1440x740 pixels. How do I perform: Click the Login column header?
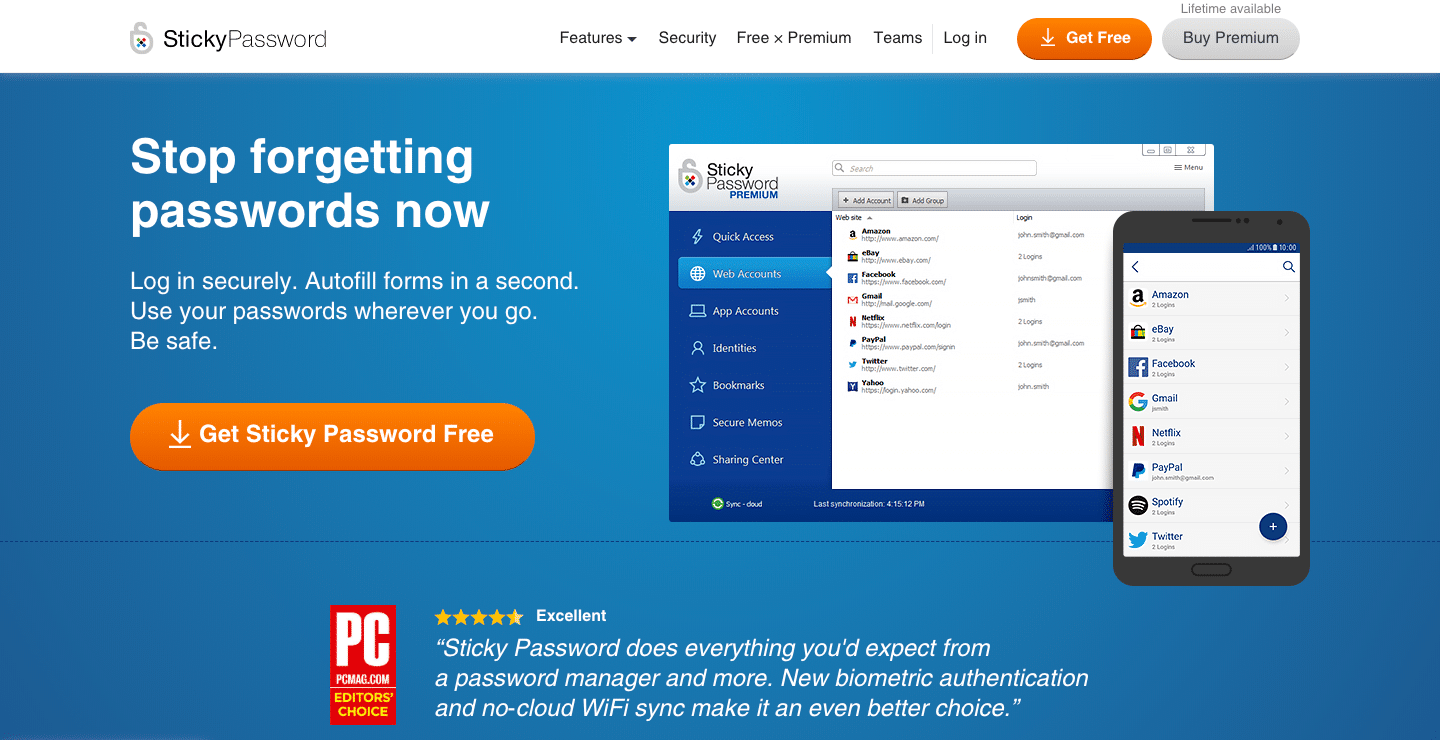click(1024, 217)
